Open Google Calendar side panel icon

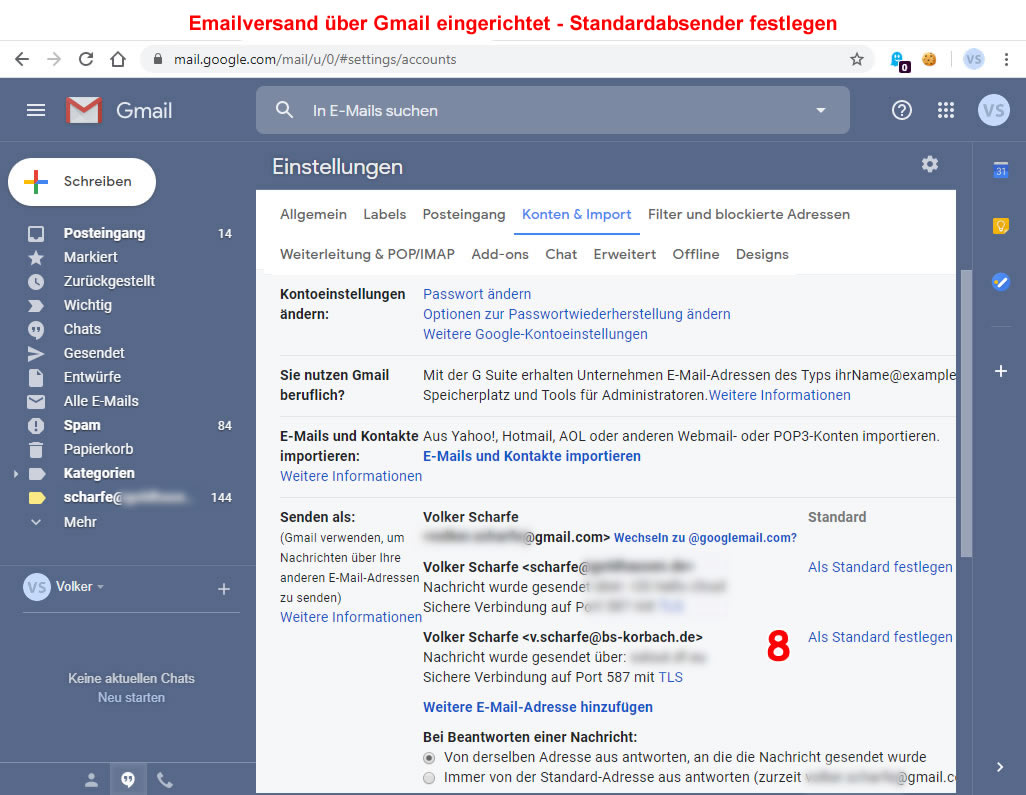[x=1000, y=169]
